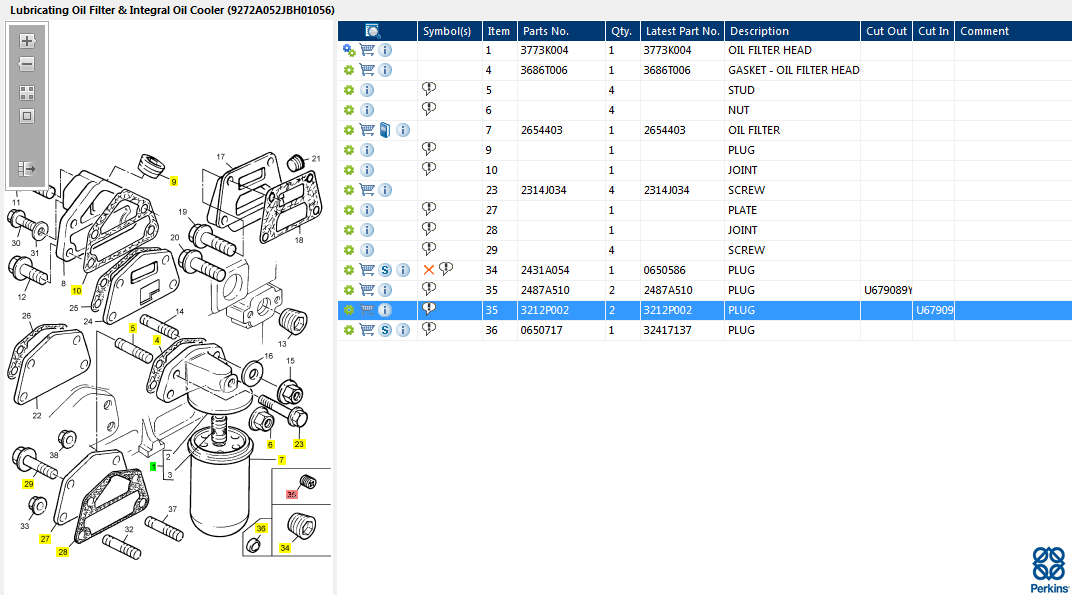This screenshot has width=1072, height=595.
Task: Click the Cut Out column header
Action: [886, 31]
